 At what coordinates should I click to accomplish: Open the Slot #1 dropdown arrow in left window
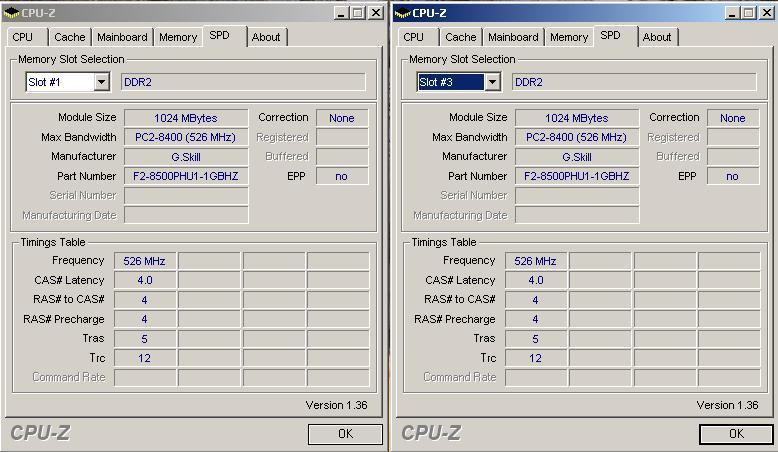[102, 82]
